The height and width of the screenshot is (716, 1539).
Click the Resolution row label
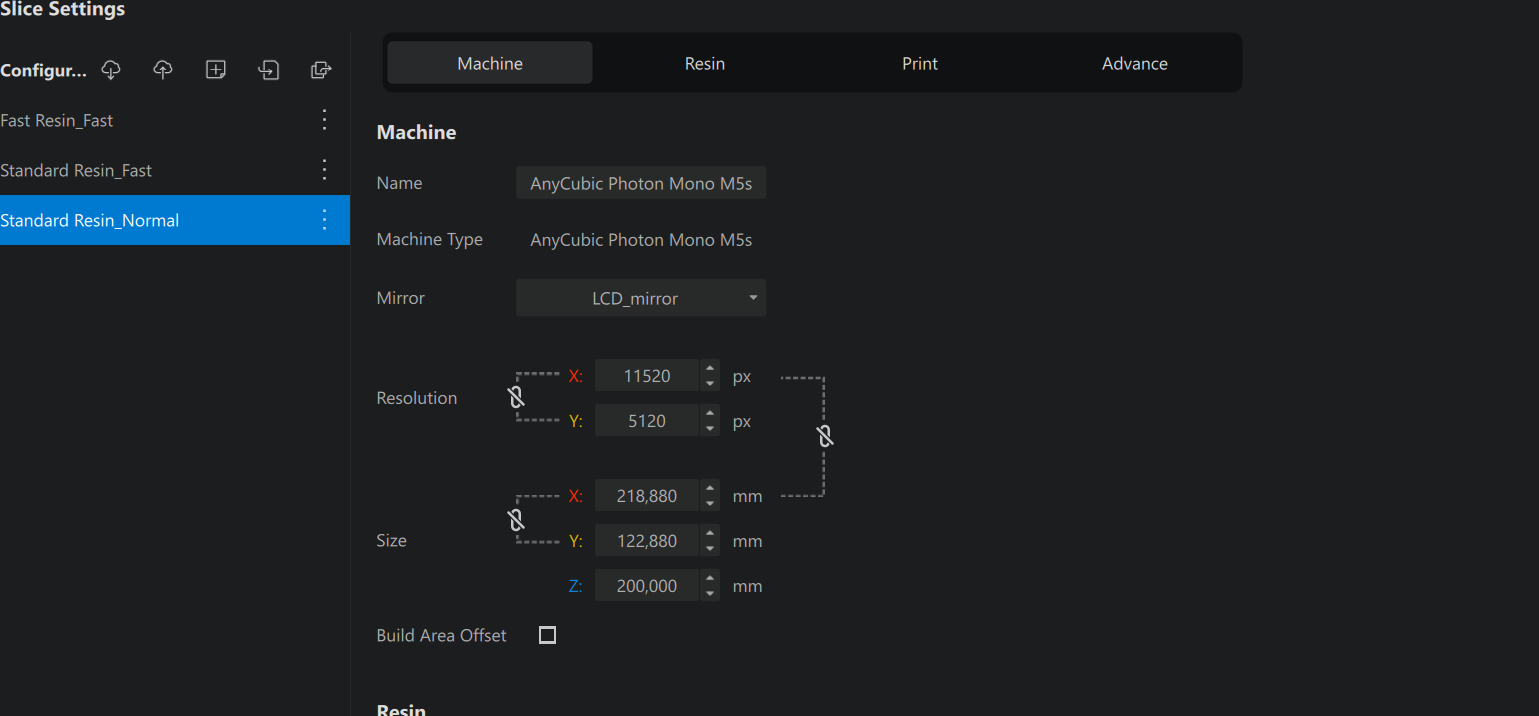tap(417, 398)
